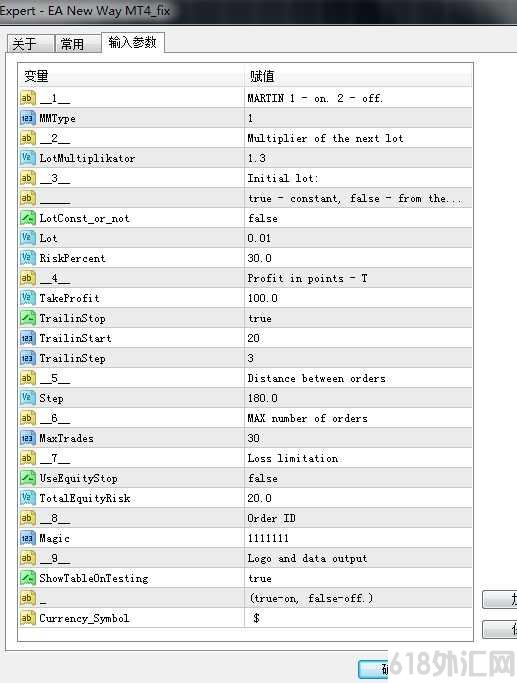Screen dimensions: 517x683
Task: Select the MARTIN 1 - on description cell
Action: pyautogui.click(x=358, y=98)
